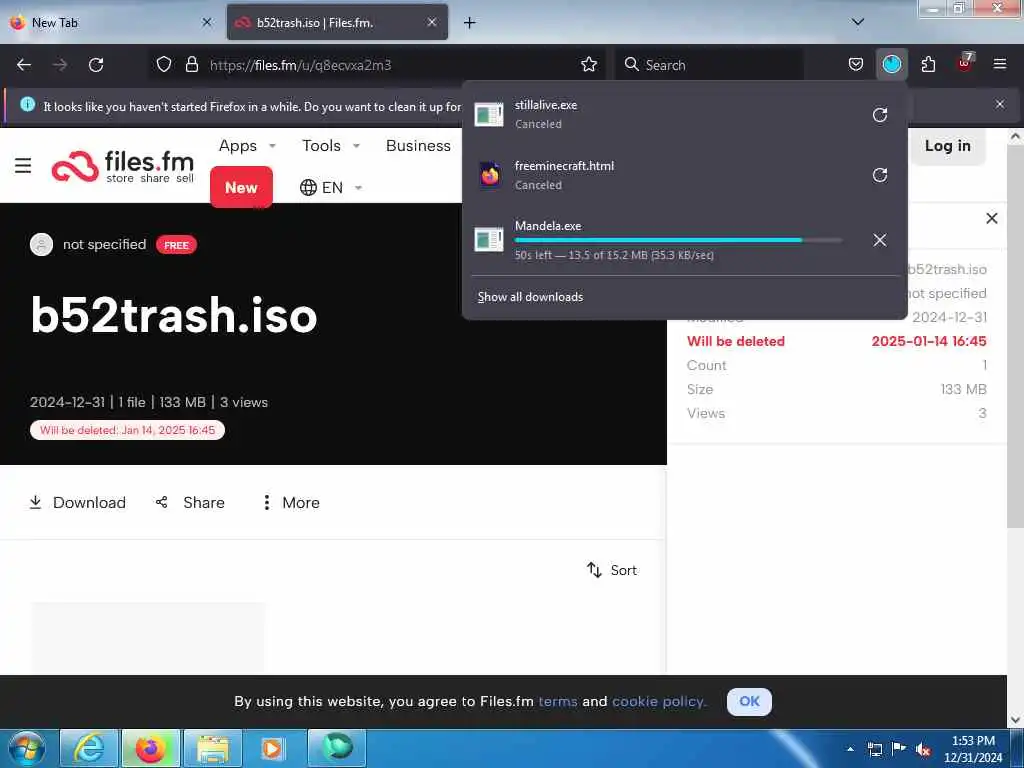Click the FREE badge
This screenshot has width=1024, height=768.
point(176,245)
